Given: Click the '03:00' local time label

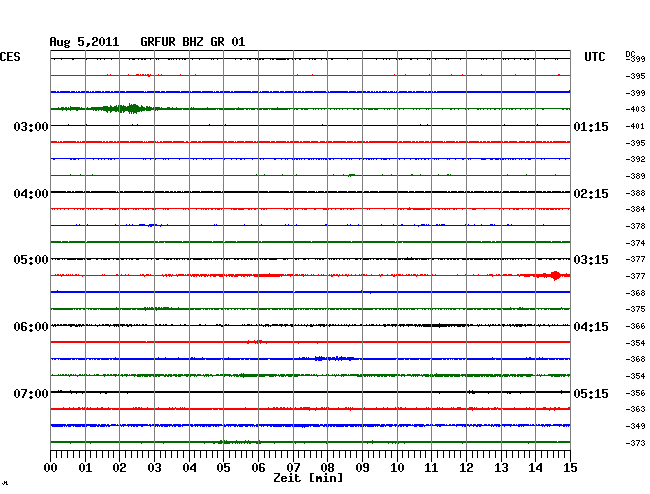Looking at the screenshot, I should [31, 126].
